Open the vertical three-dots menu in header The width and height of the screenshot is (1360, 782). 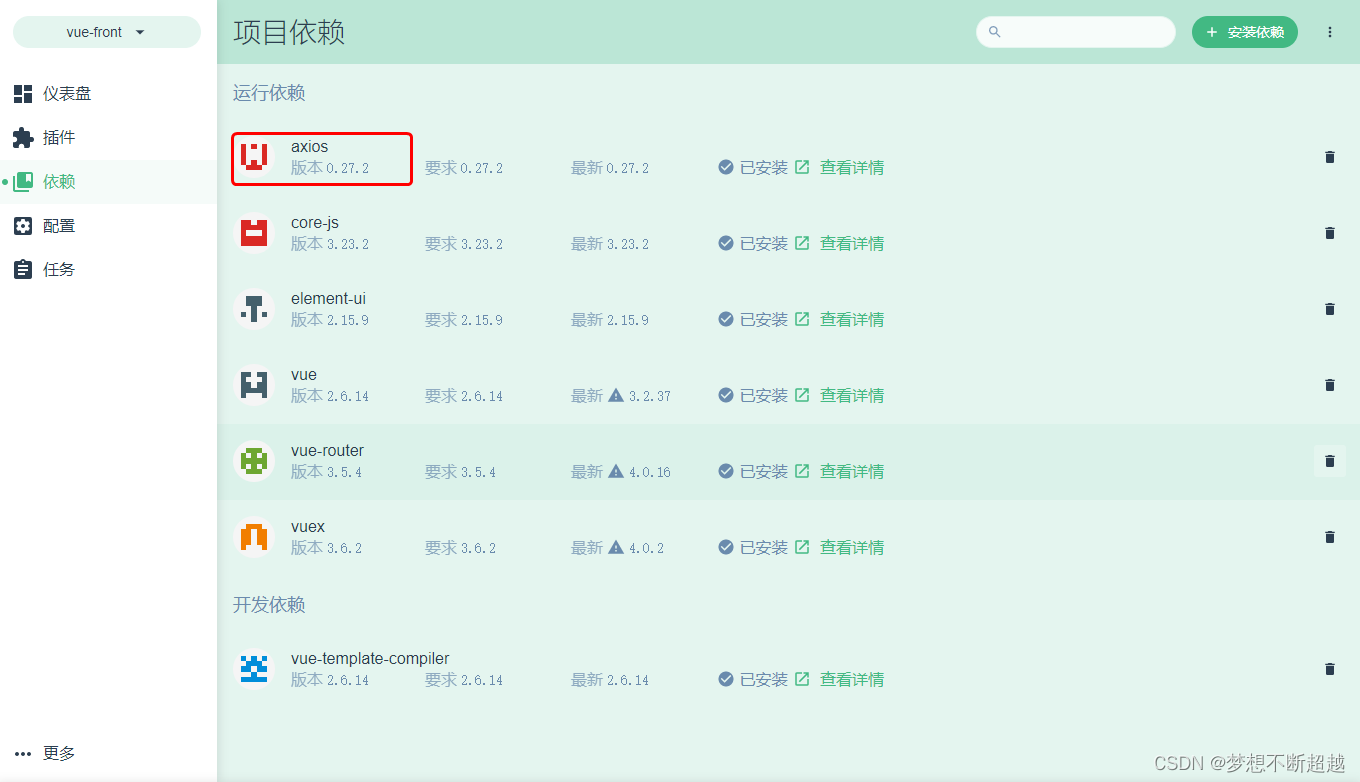[1330, 32]
